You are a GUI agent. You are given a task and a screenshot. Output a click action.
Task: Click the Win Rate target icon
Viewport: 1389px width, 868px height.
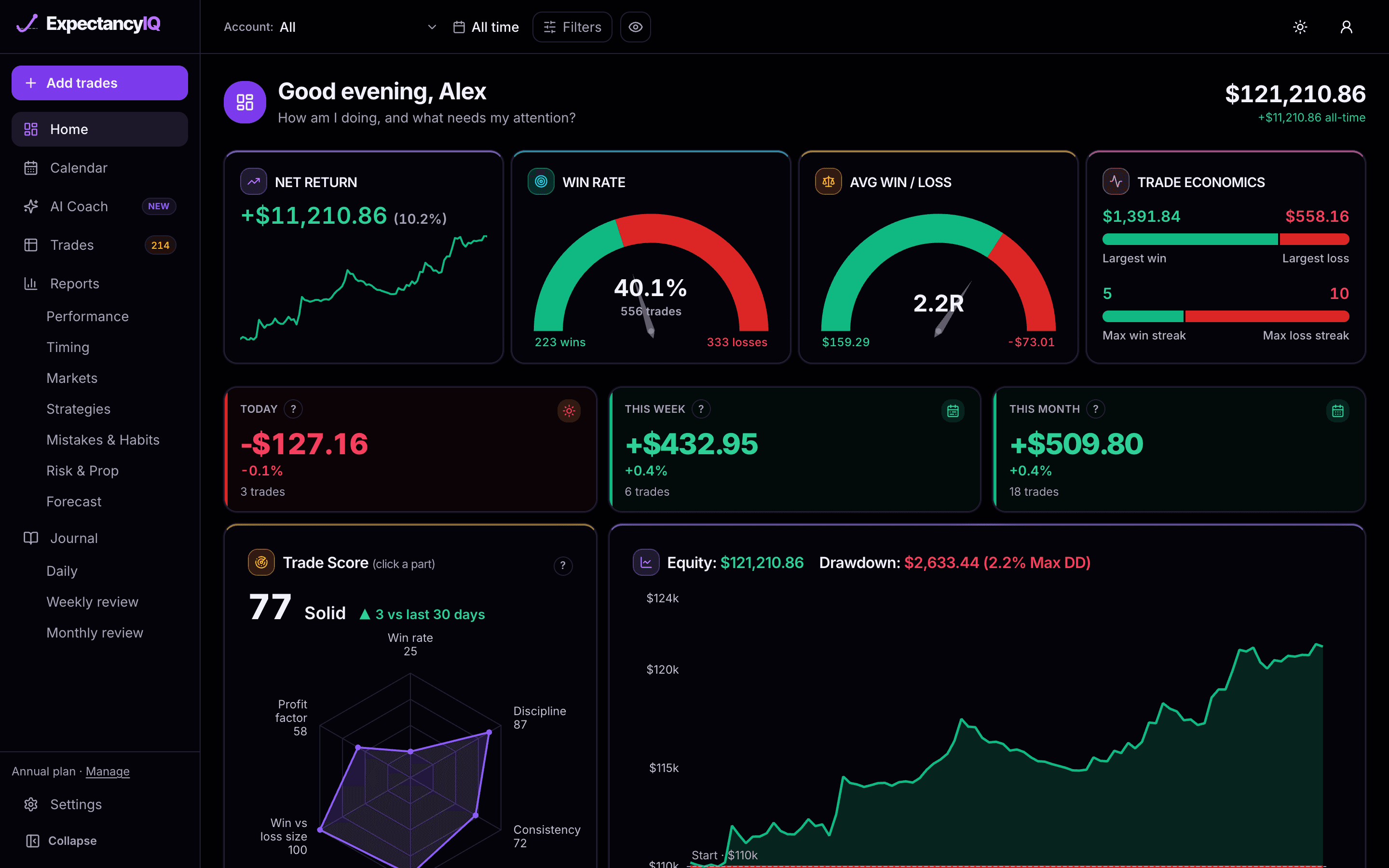pos(541,181)
